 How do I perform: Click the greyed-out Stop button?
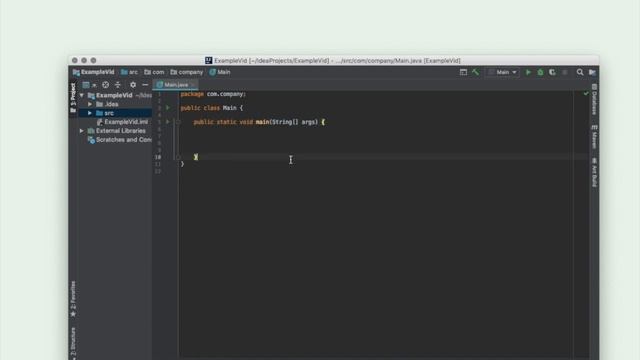pos(565,72)
